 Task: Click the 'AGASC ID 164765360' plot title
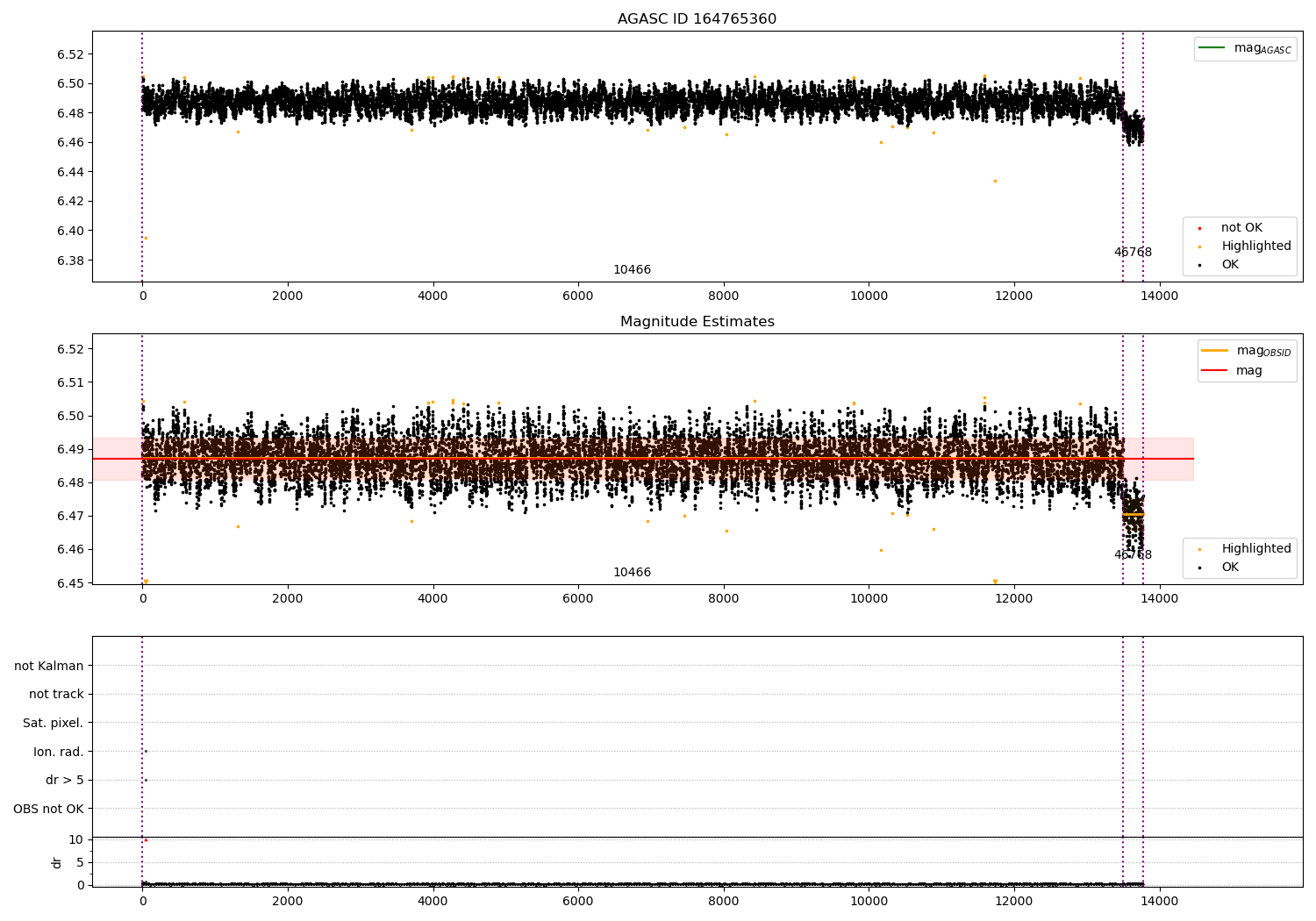pyautogui.click(x=697, y=19)
